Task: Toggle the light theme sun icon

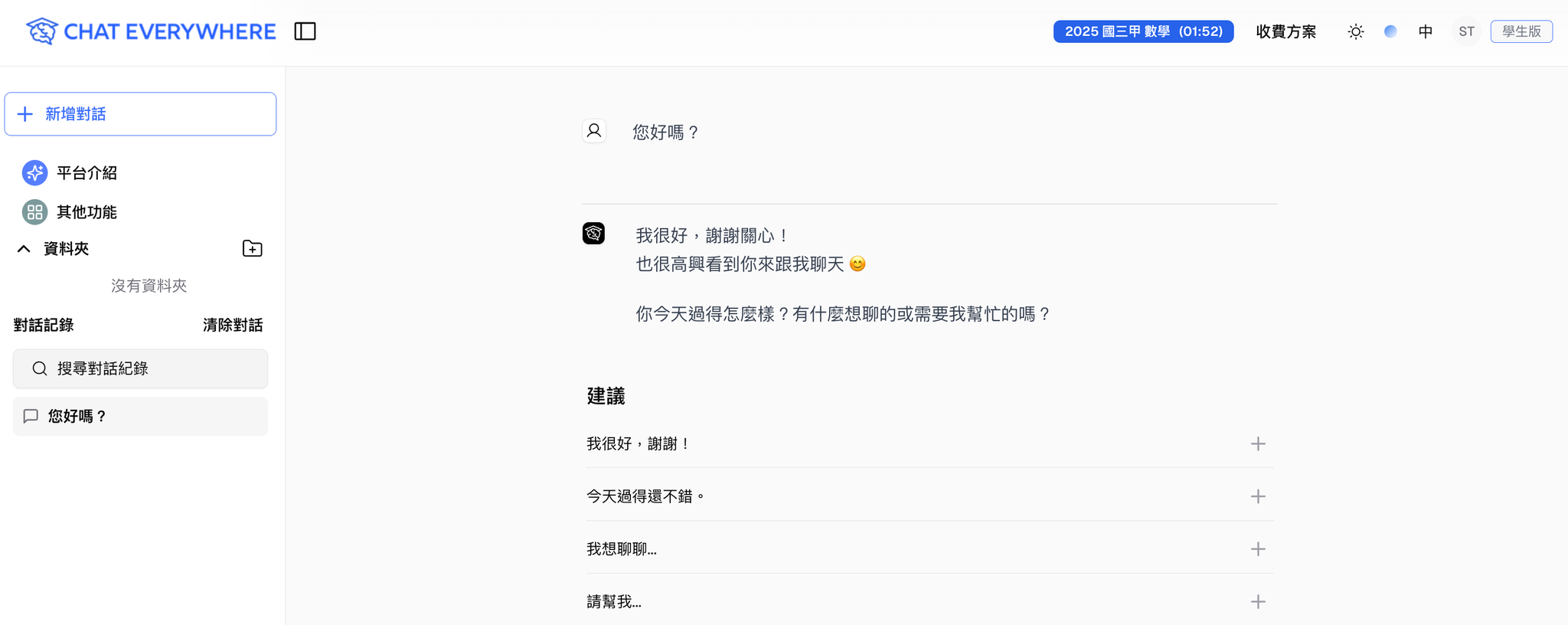Action: [x=1355, y=31]
